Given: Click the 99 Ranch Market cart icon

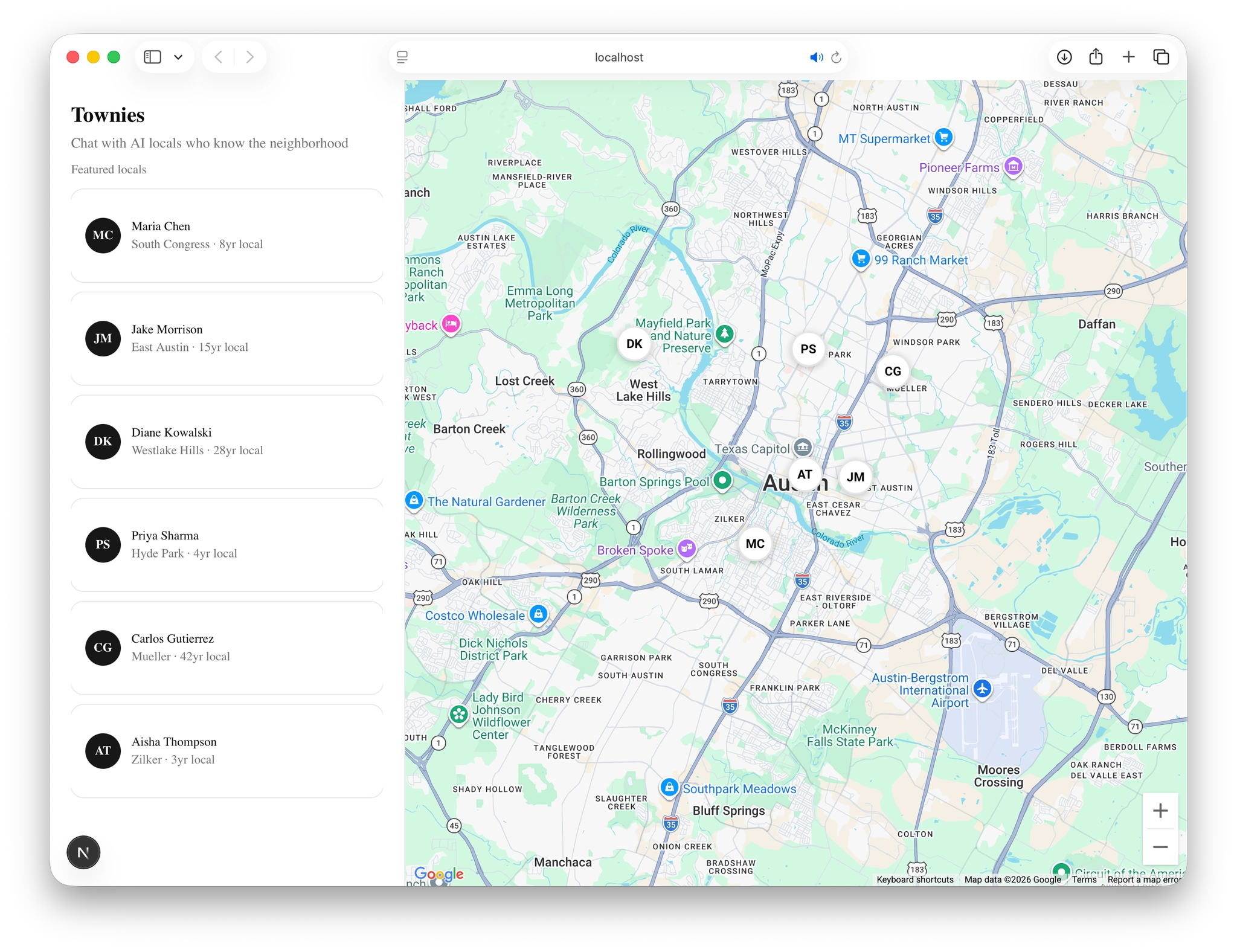Looking at the screenshot, I should pyautogui.click(x=861, y=260).
